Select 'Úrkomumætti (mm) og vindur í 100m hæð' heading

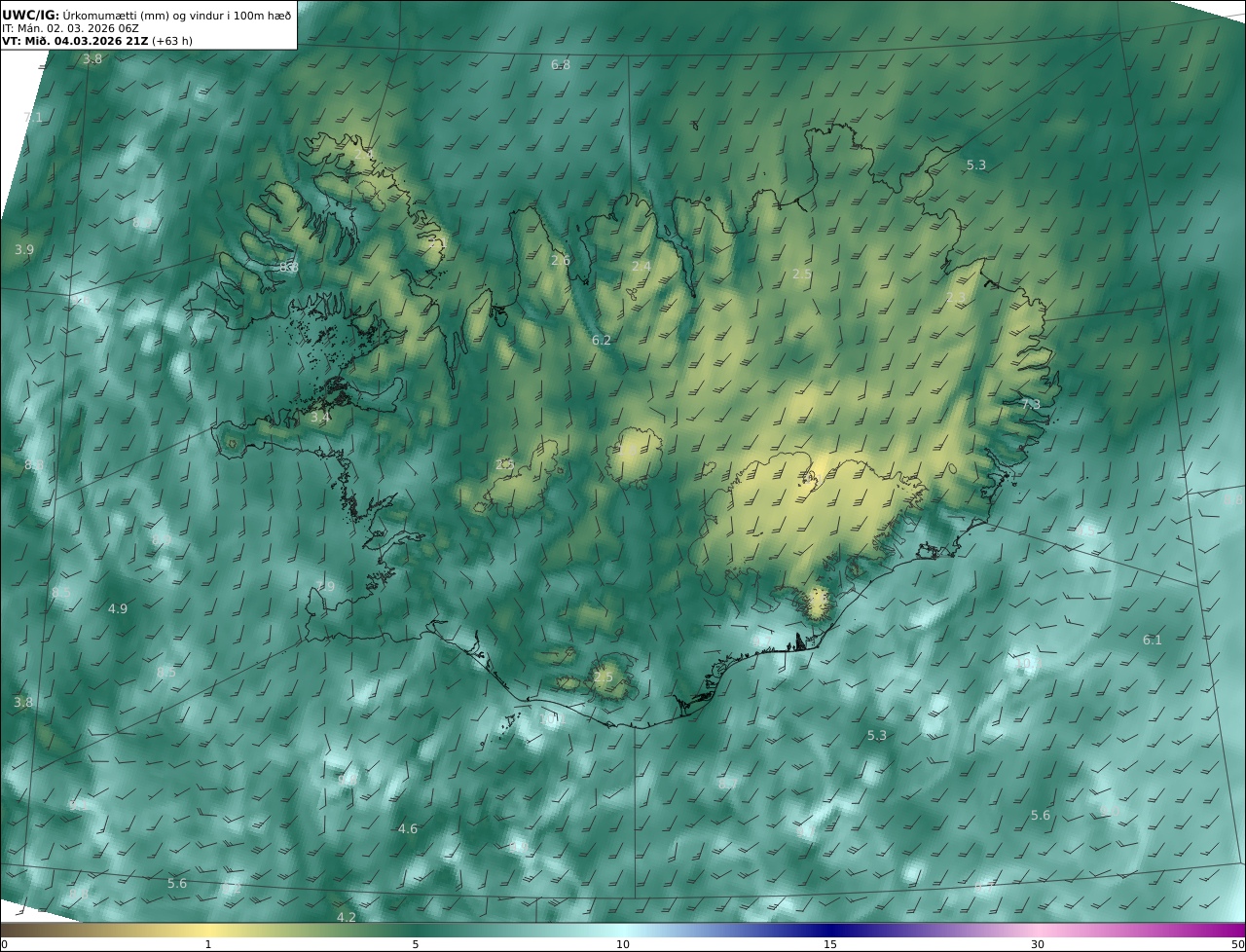(177, 15)
